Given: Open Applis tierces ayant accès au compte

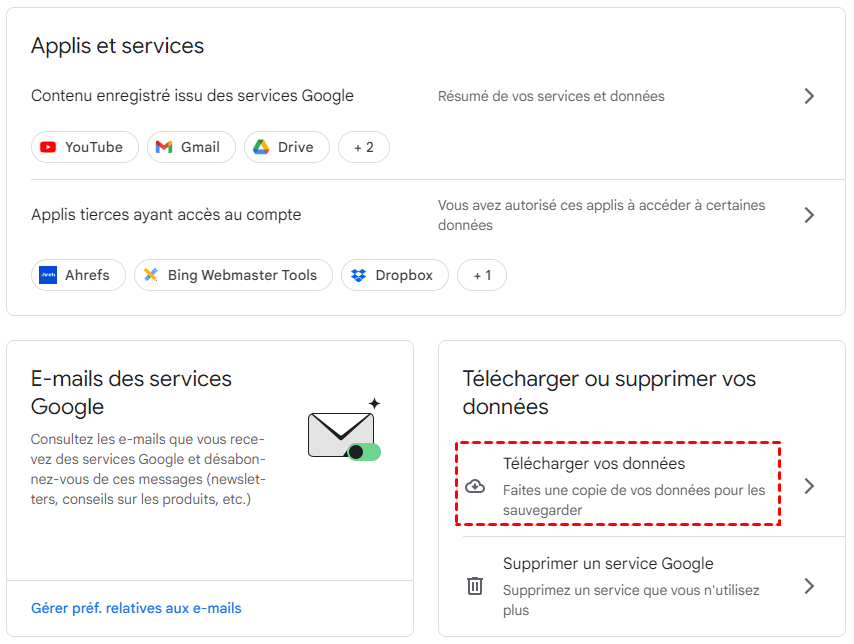Looking at the screenshot, I should click(166, 215).
